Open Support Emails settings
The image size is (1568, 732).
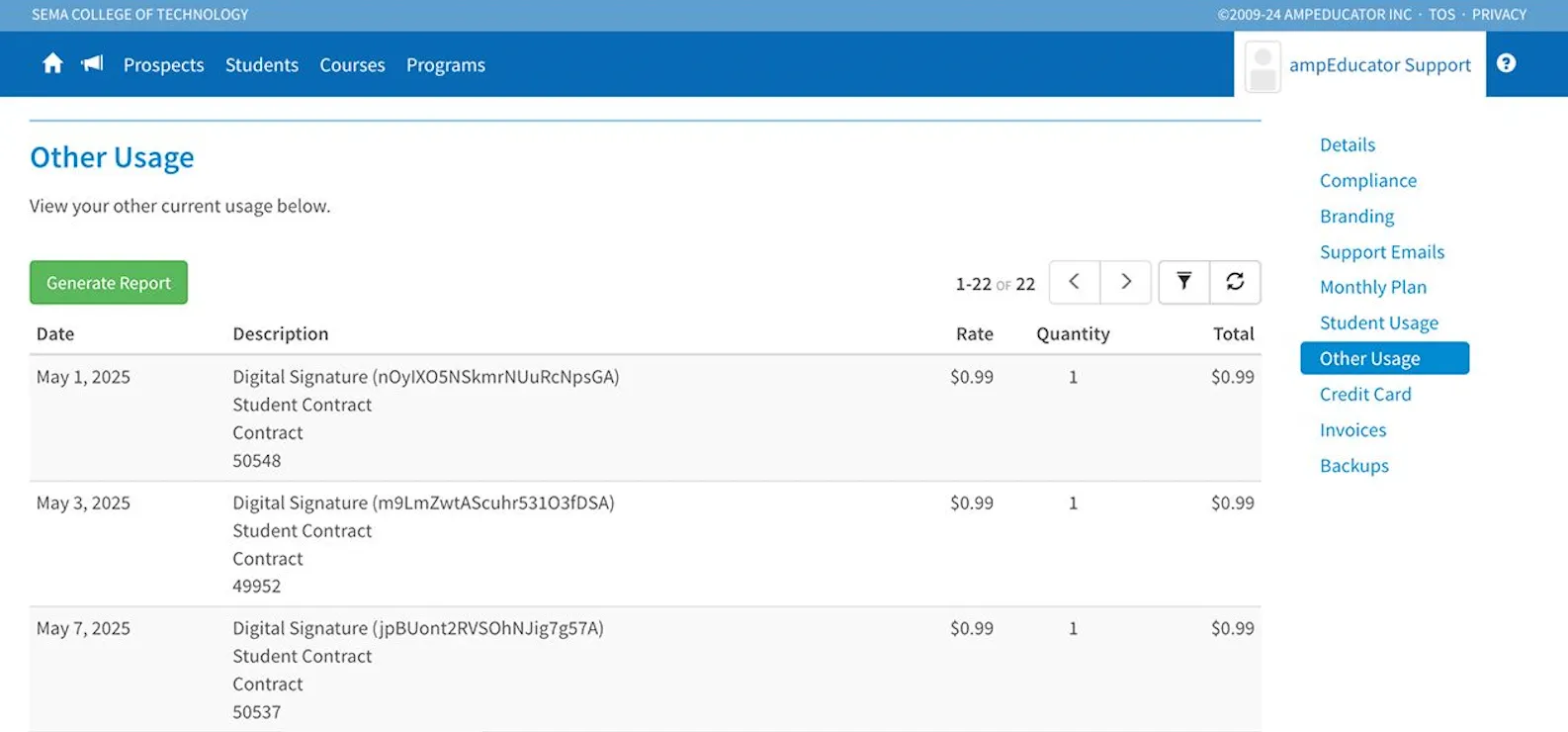point(1382,252)
